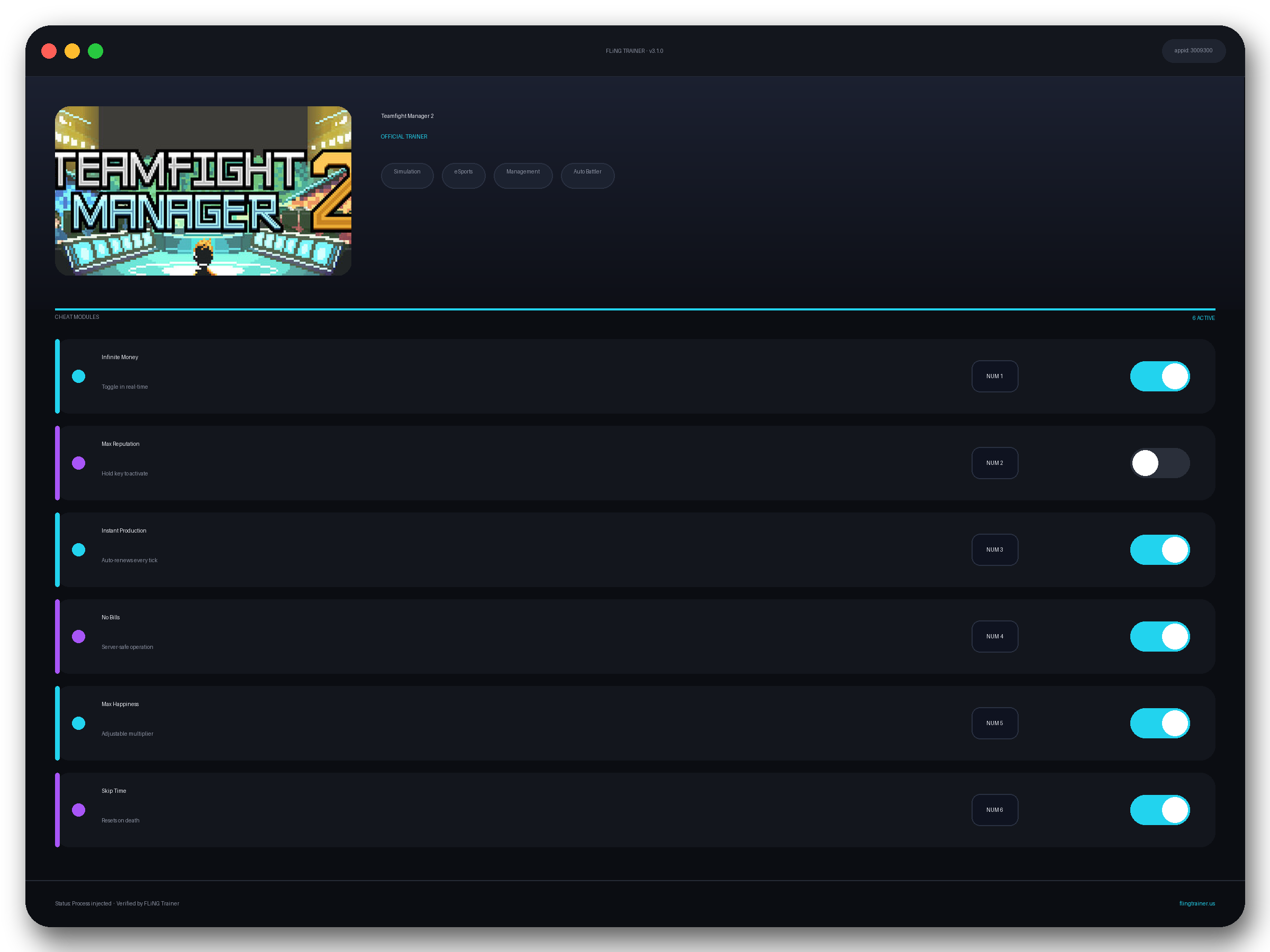Click the No Bills purple status dot
The width and height of the screenshot is (1270, 952).
(79, 636)
